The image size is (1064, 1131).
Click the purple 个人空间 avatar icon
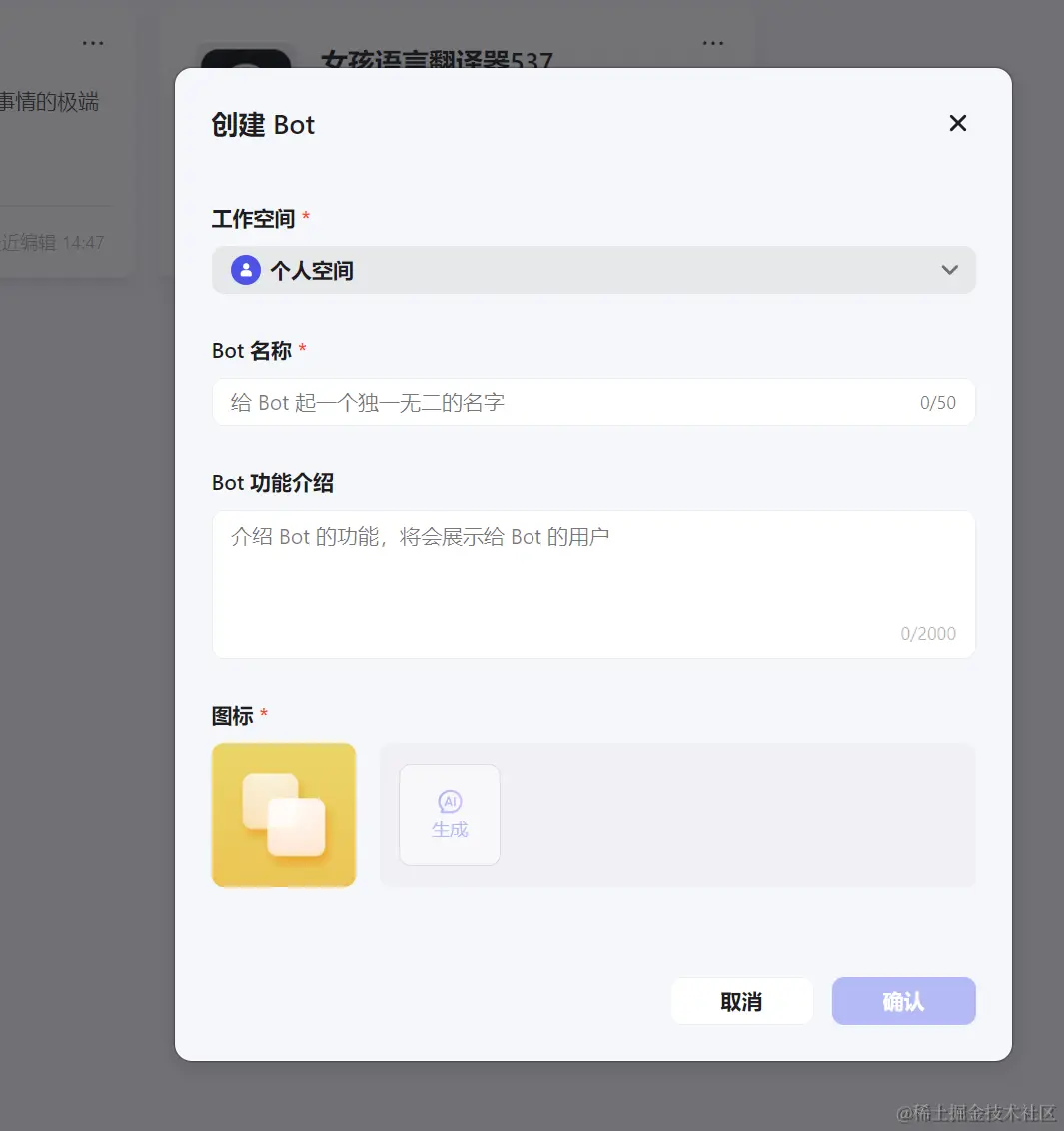click(245, 270)
